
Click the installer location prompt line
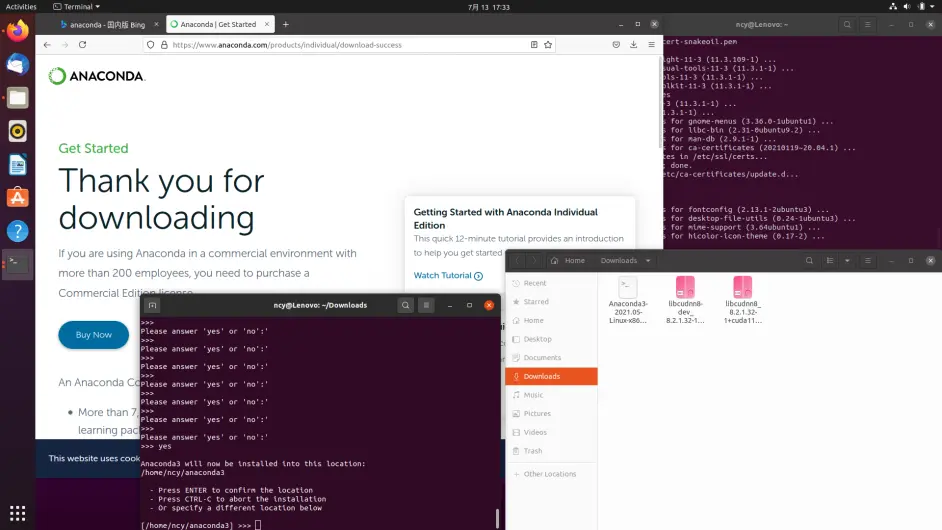[201, 525]
